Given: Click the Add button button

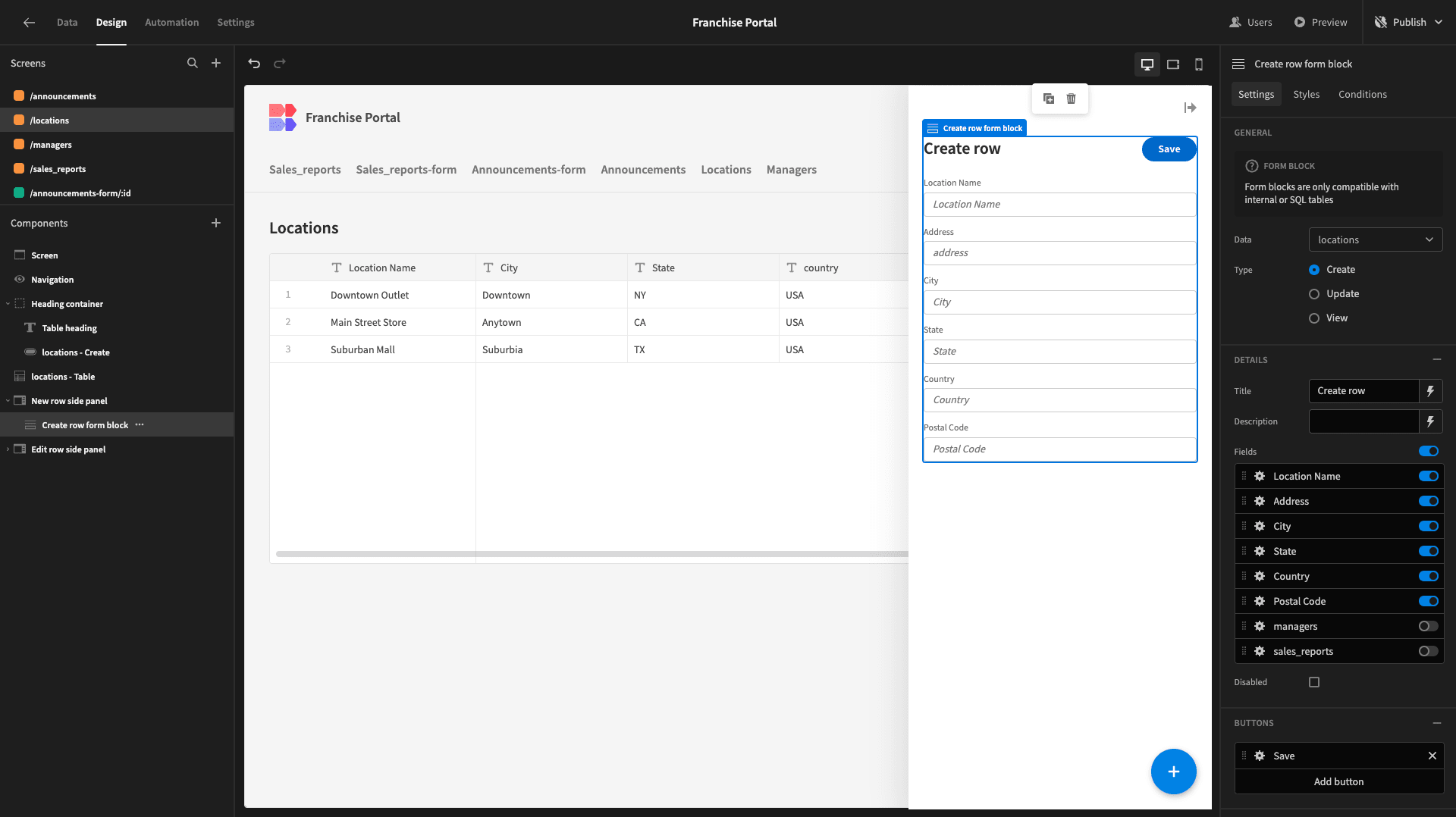Looking at the screenshot, I should 1339,781.
